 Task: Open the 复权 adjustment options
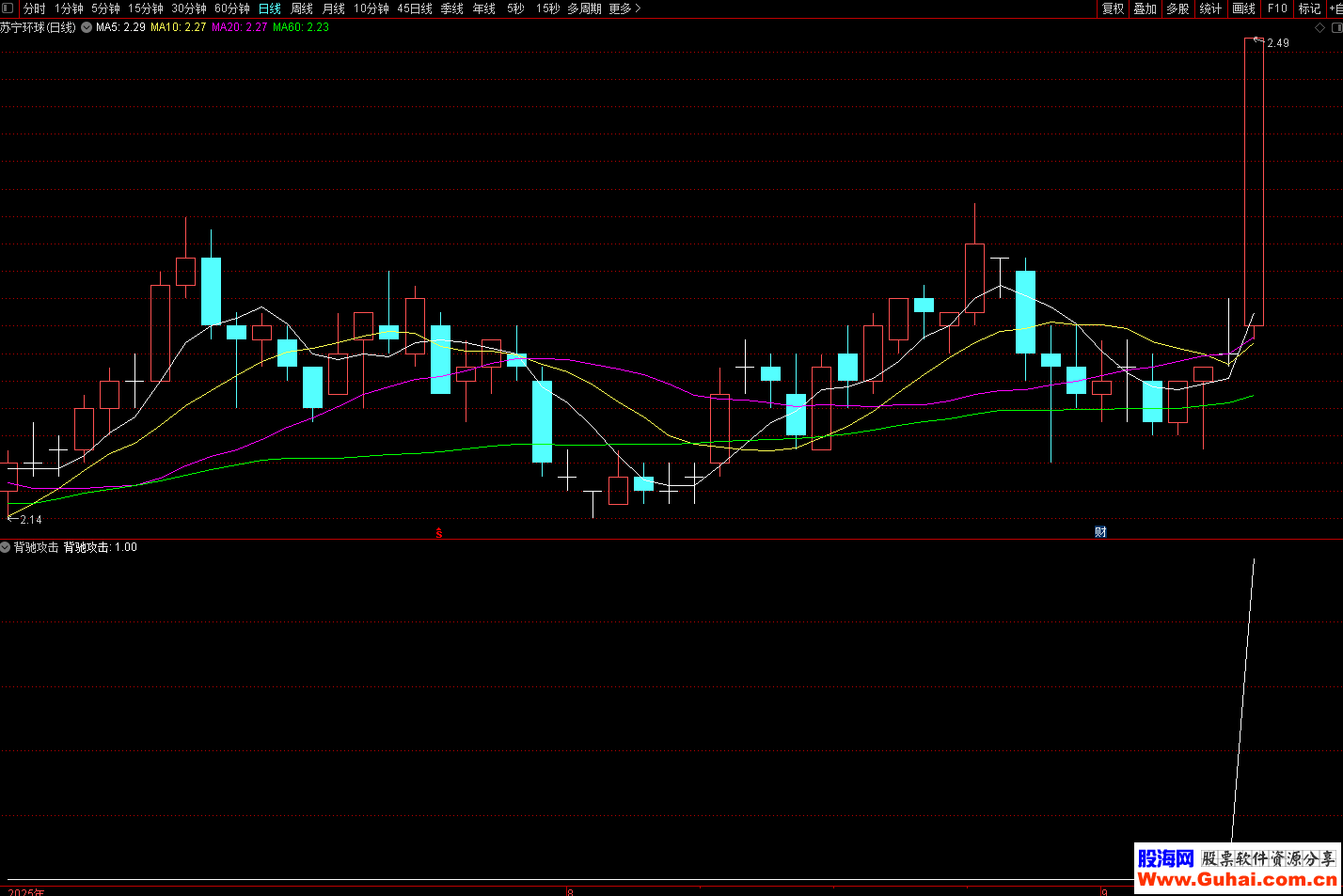[1114, 8]
